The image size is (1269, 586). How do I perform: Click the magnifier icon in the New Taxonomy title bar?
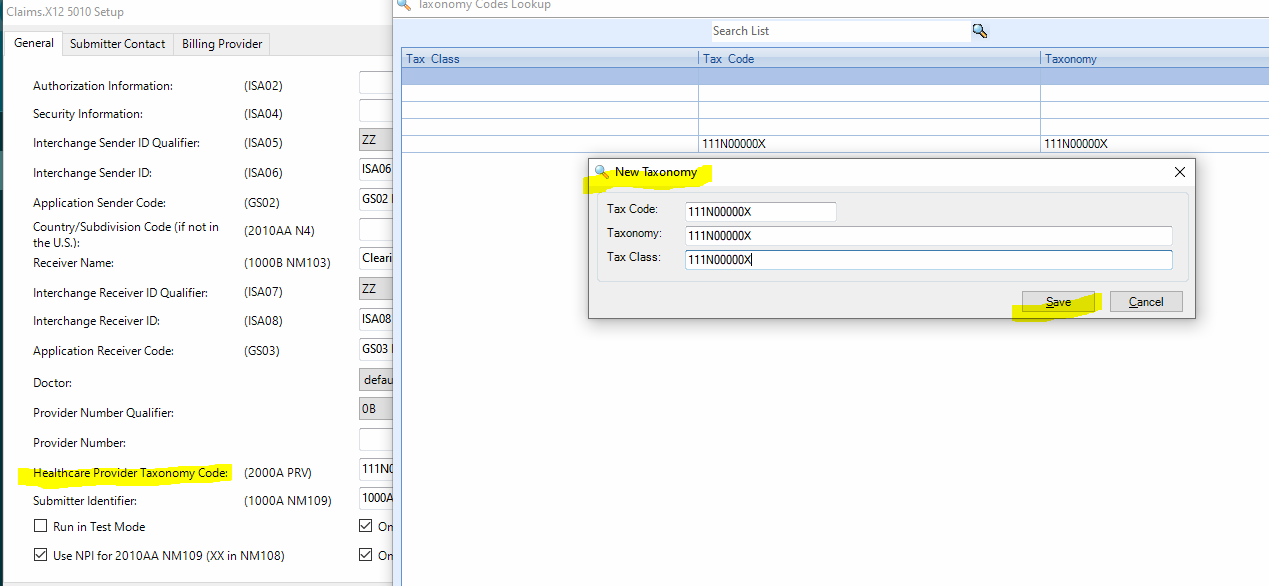pos(602,171)
